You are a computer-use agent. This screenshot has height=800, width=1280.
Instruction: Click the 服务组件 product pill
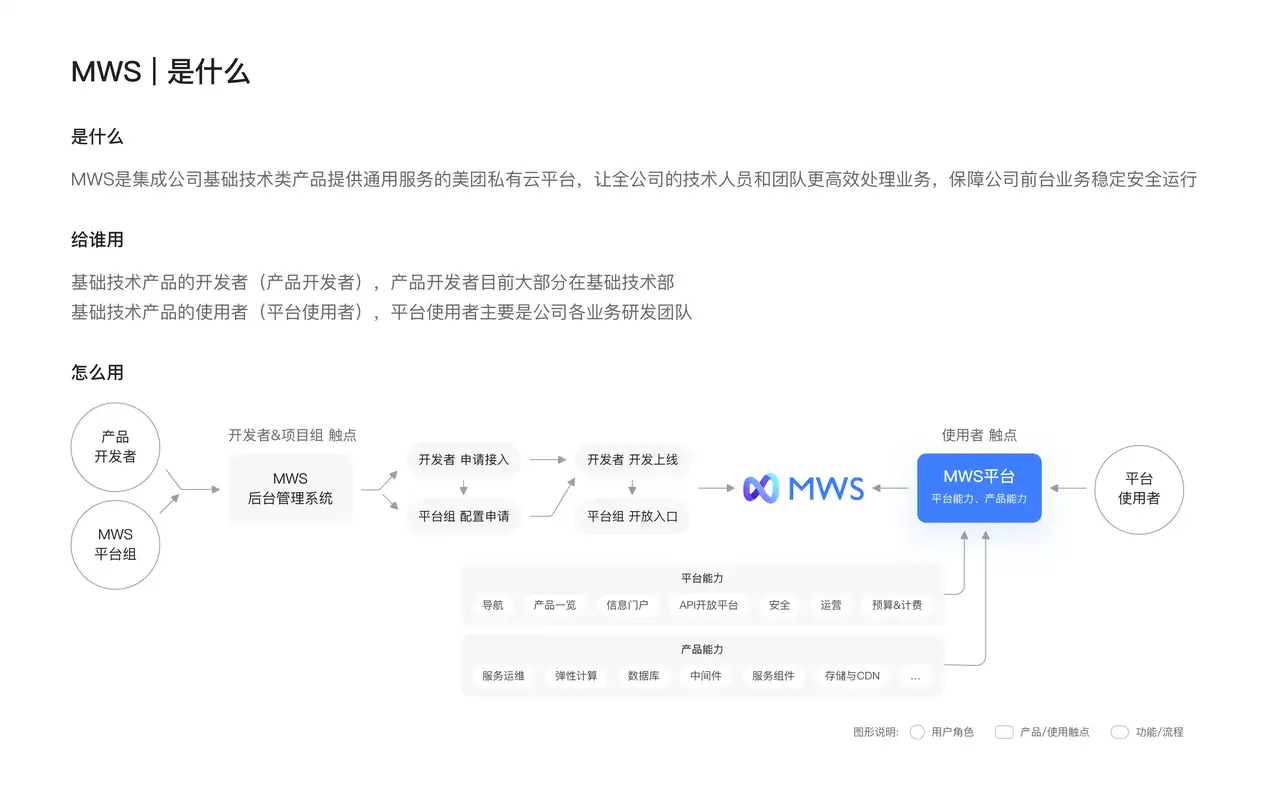click(774, 676)
